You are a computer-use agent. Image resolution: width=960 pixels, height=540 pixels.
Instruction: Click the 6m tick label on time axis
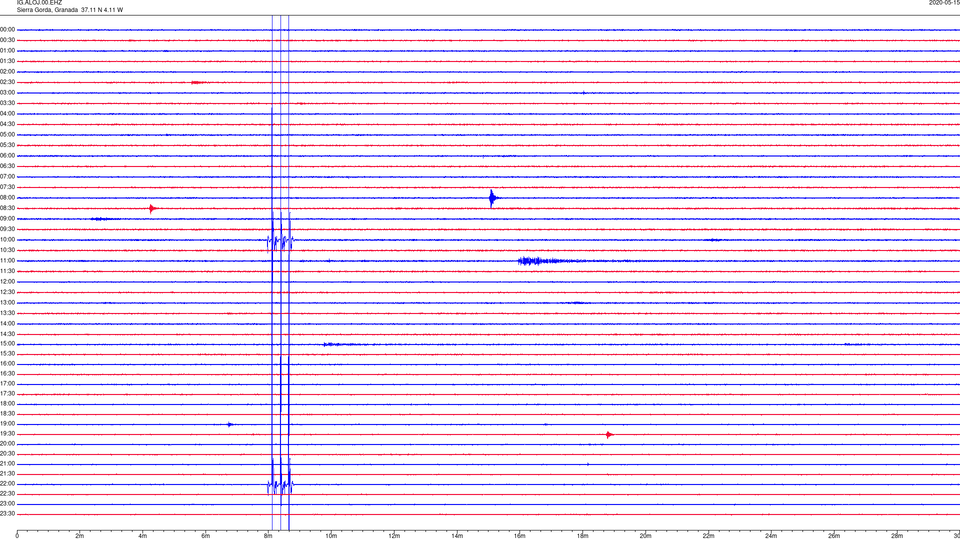pos(206,536)
